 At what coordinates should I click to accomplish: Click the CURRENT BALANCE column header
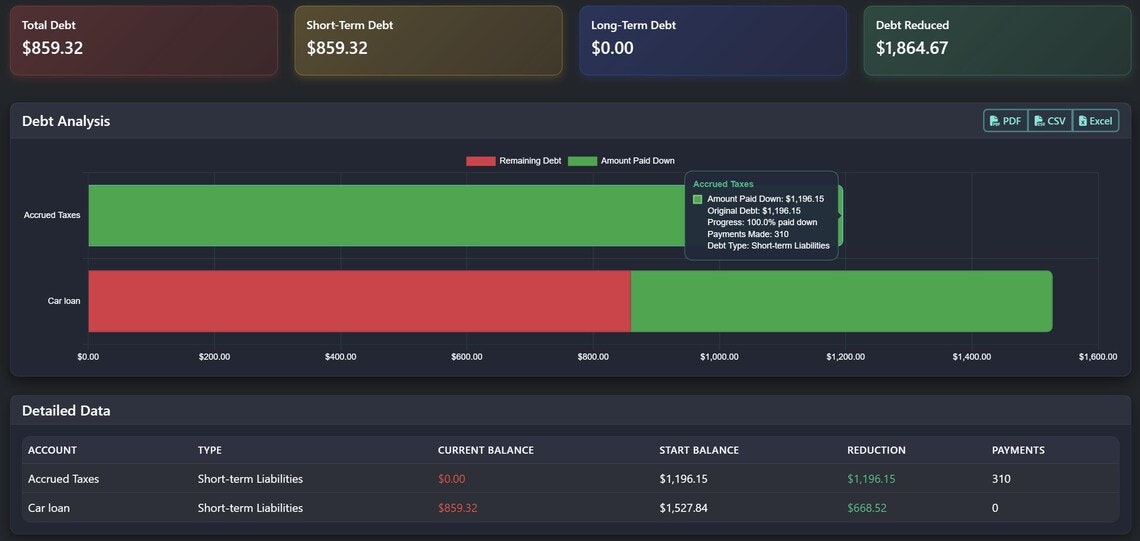coord(486,450)
